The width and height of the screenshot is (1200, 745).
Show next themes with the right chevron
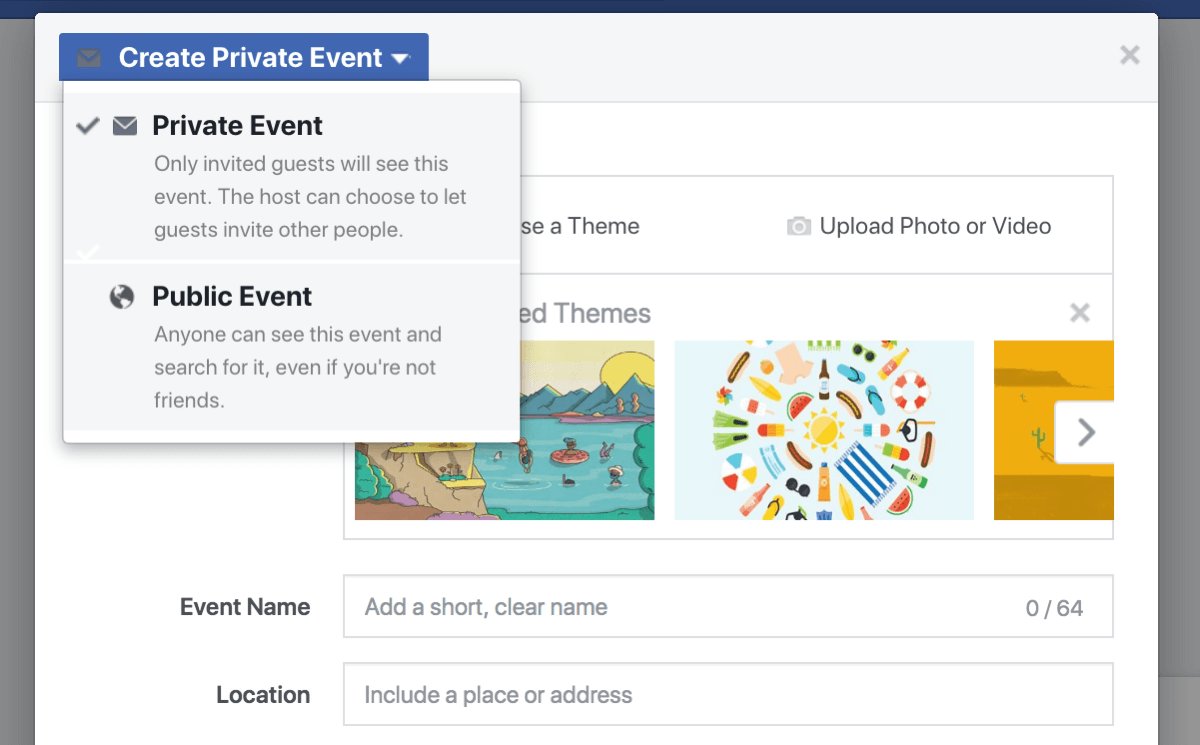(1086, 432)
